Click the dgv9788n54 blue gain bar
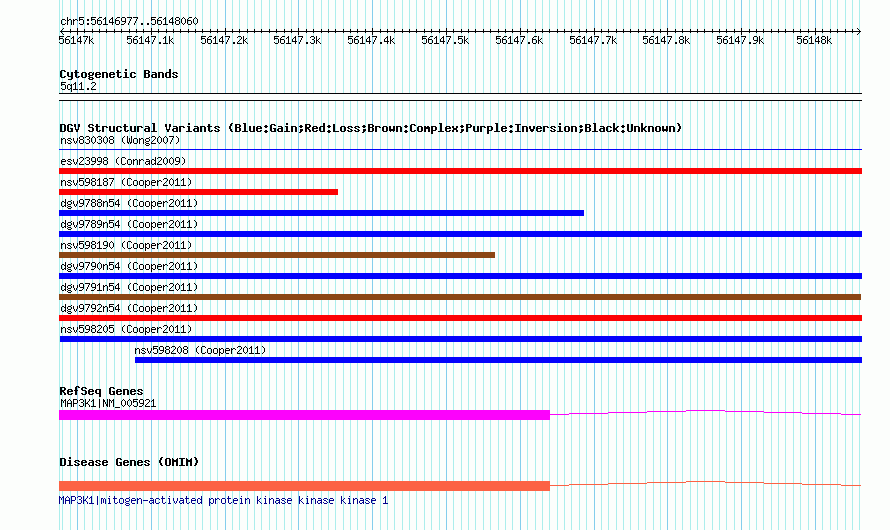 click(321, 213)
